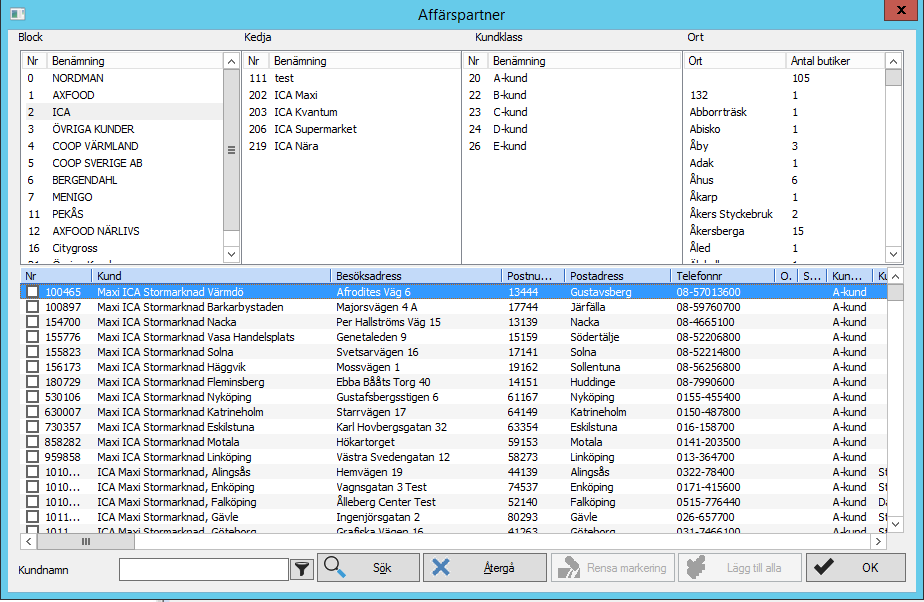924x602 pixels.
Task: Sort customer table by Kund column header
Action: [x=211, y=276]
